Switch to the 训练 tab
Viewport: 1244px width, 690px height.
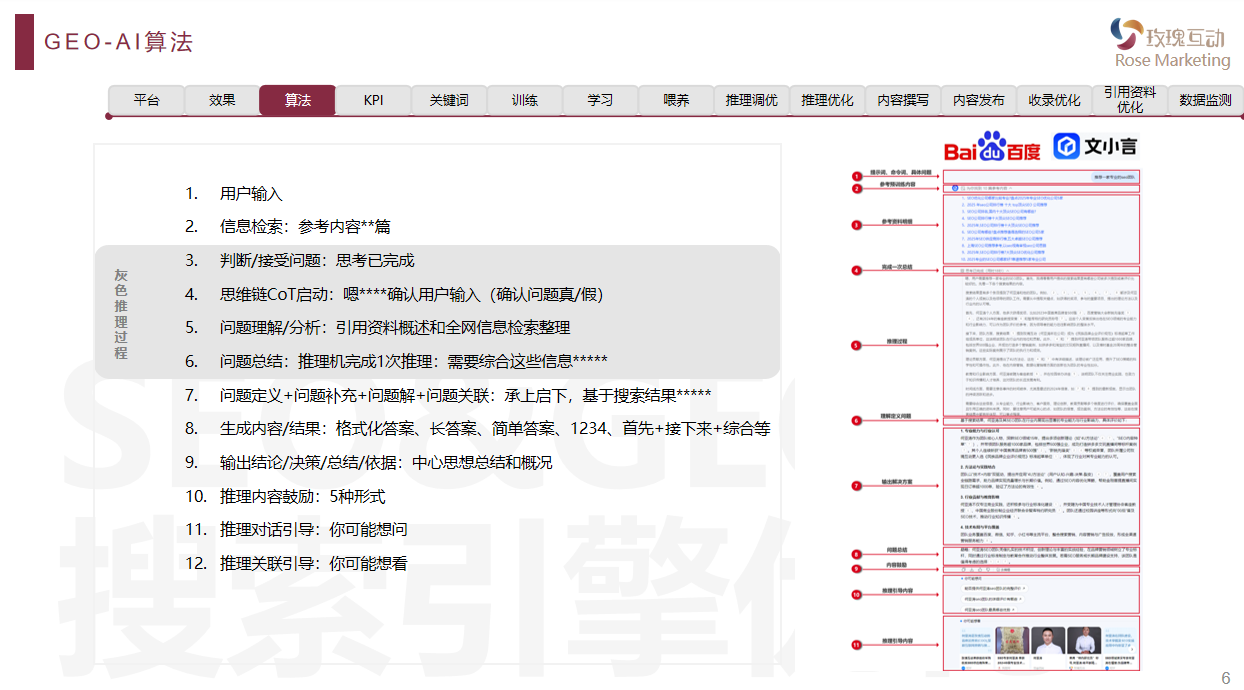coord(524,100)
